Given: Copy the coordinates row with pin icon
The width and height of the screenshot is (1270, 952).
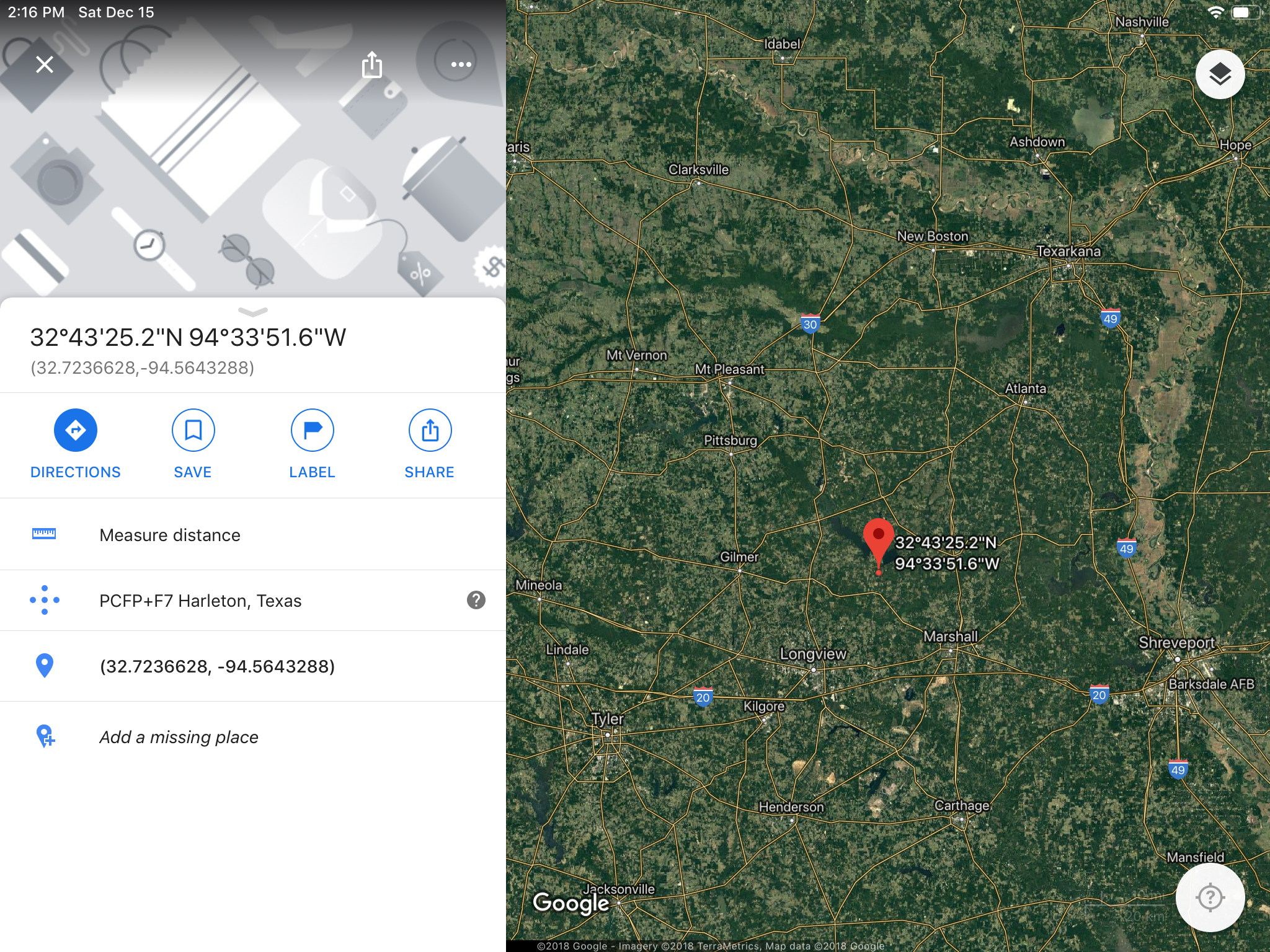Looking at the screenshot, I should coord(253,666).
